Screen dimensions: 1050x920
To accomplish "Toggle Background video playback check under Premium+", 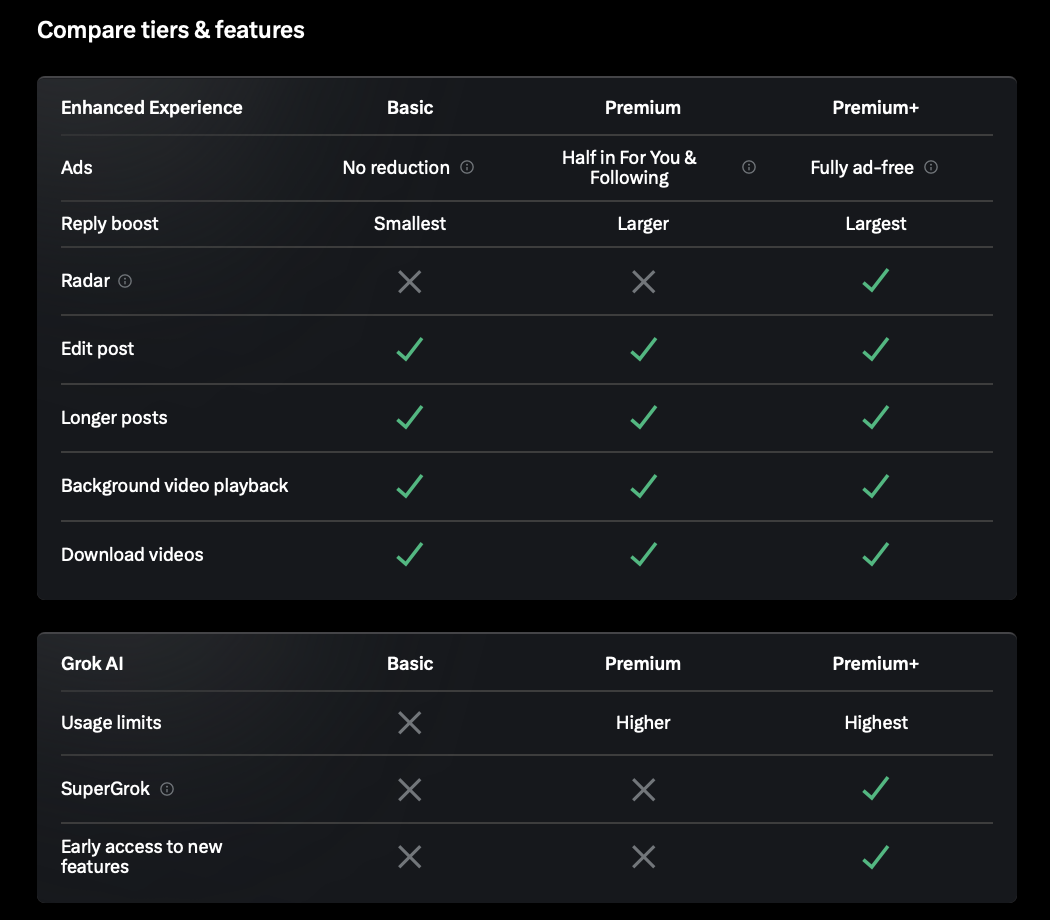I will (875, 487).
